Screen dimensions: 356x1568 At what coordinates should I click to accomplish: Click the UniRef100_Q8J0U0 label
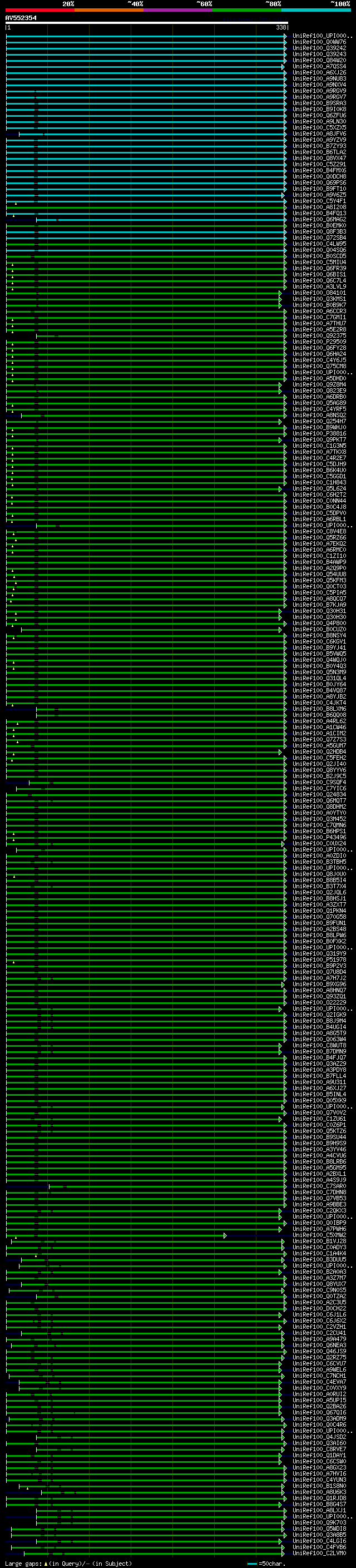(319, 874)
